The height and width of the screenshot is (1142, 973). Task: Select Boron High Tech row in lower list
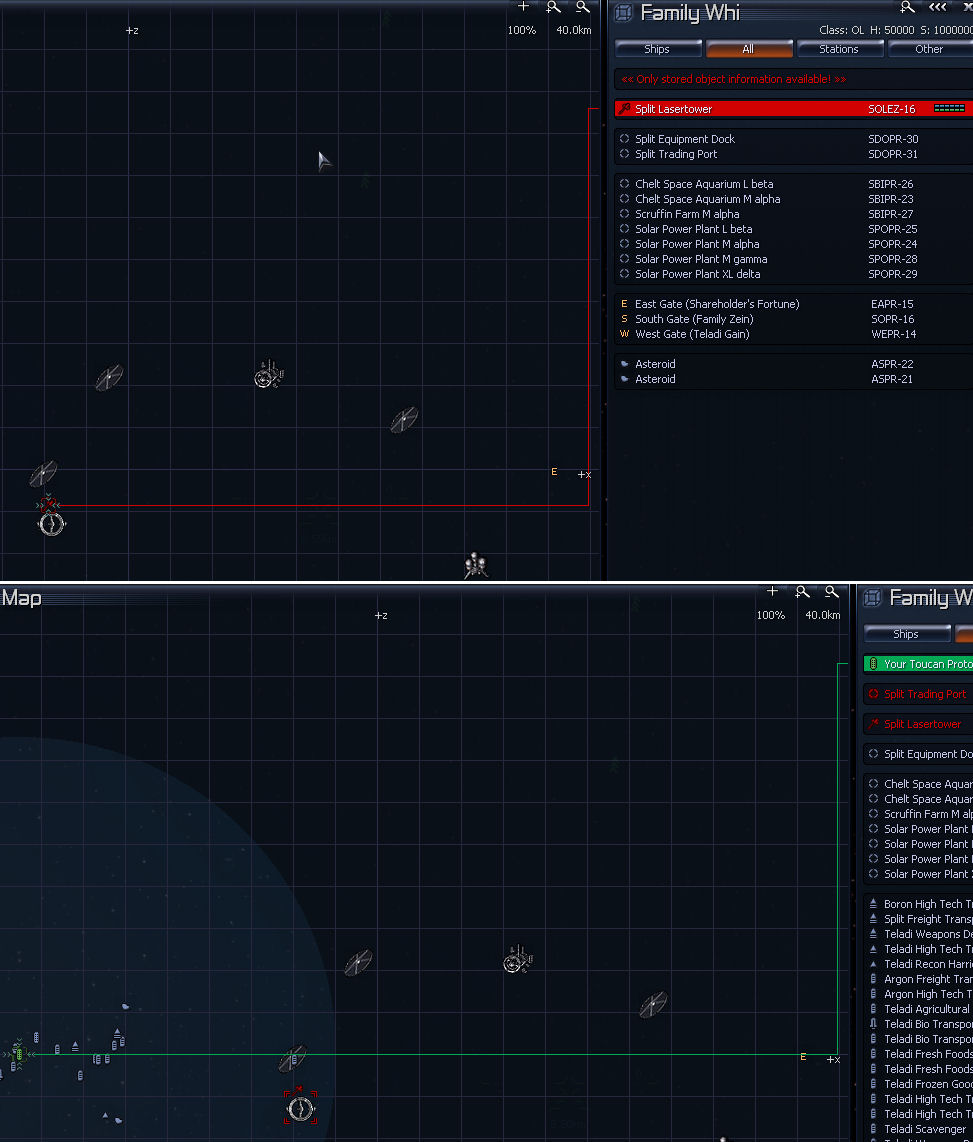(918, 904)
